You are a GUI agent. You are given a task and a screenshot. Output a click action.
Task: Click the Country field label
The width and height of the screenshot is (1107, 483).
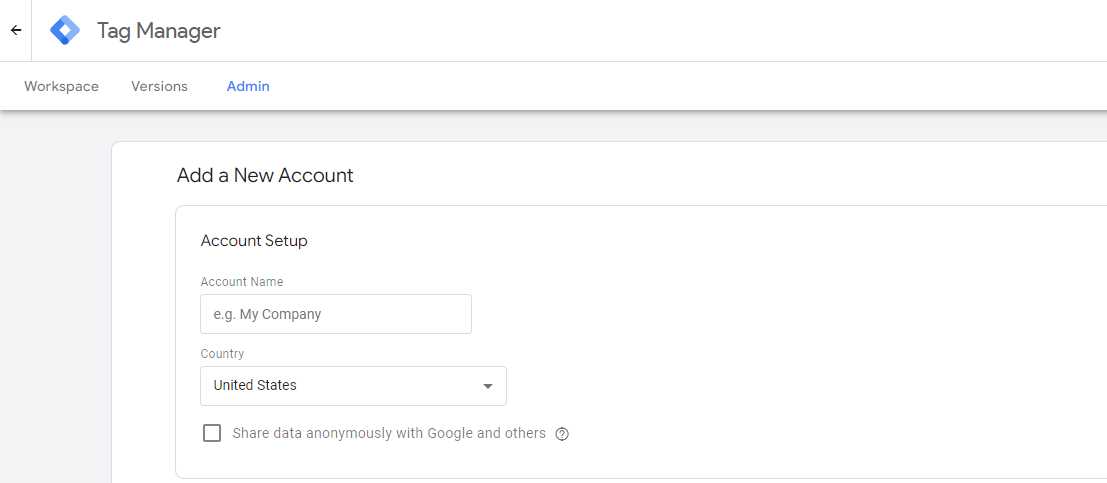coord(222,354)
